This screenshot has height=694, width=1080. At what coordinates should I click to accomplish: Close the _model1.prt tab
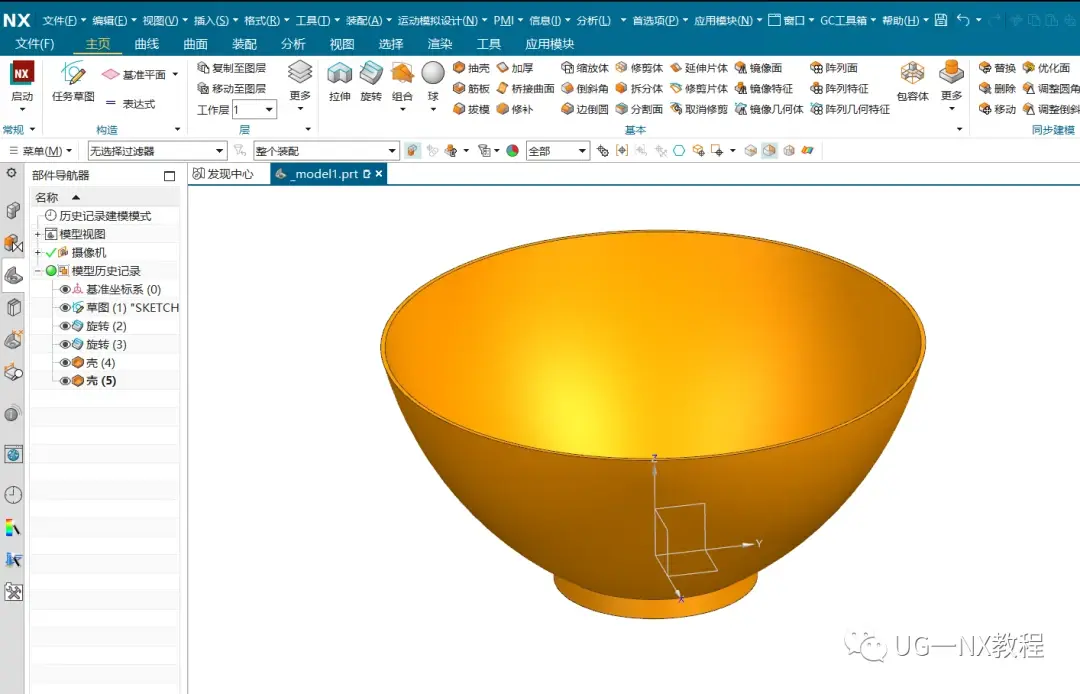pos(379,174)
